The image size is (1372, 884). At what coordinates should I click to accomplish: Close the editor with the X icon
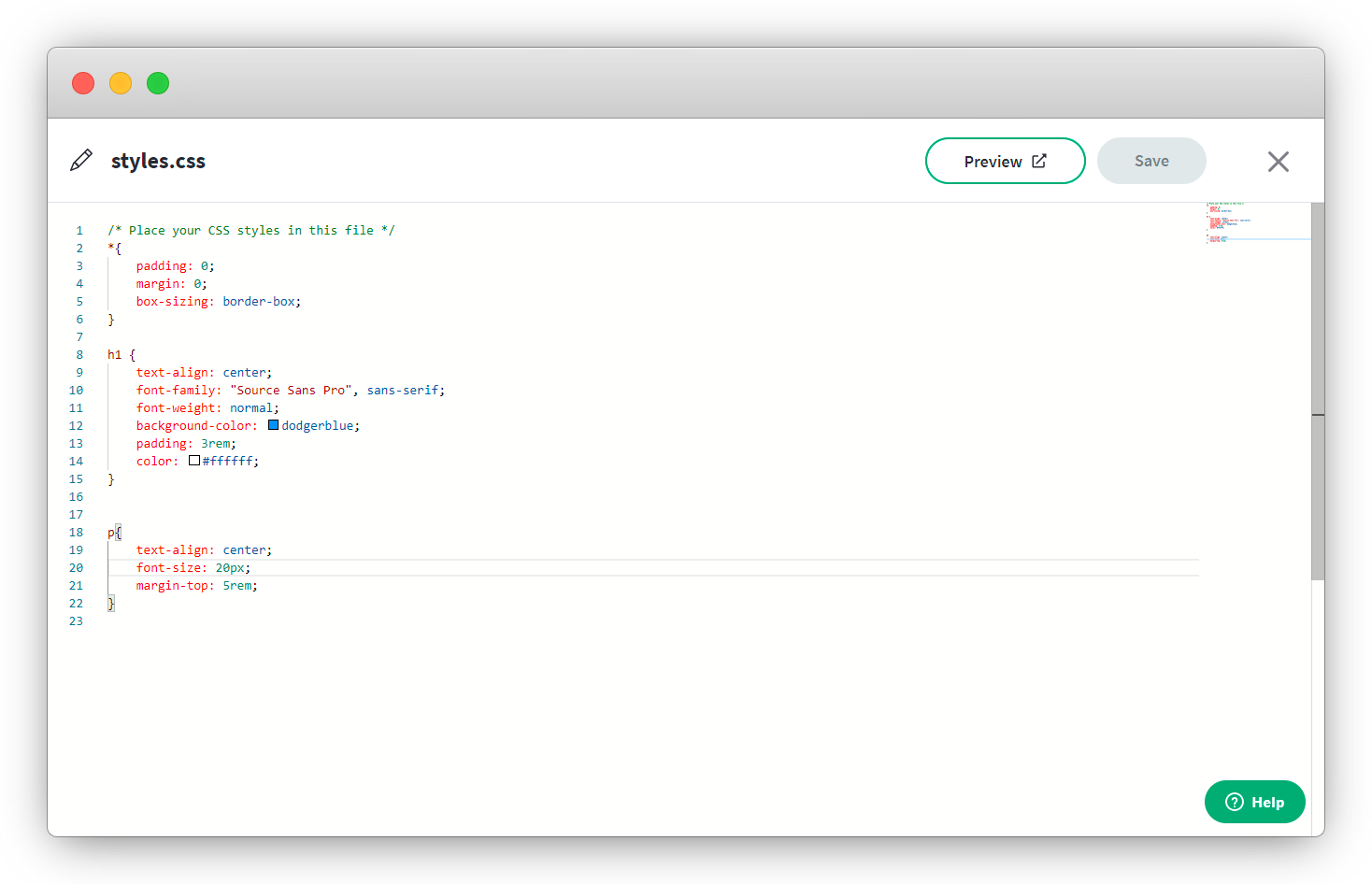(x=1278, y=162)
